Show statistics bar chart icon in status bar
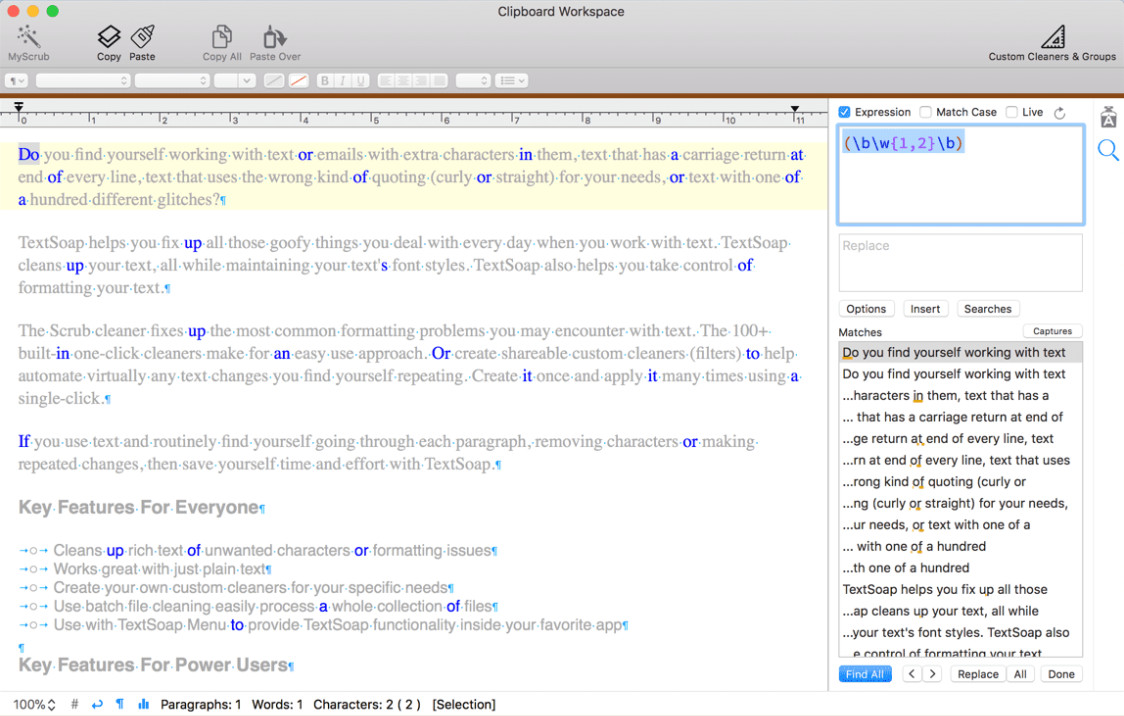Image resolution: width=1124 pixels, height=716 pixels. point(143,704)
